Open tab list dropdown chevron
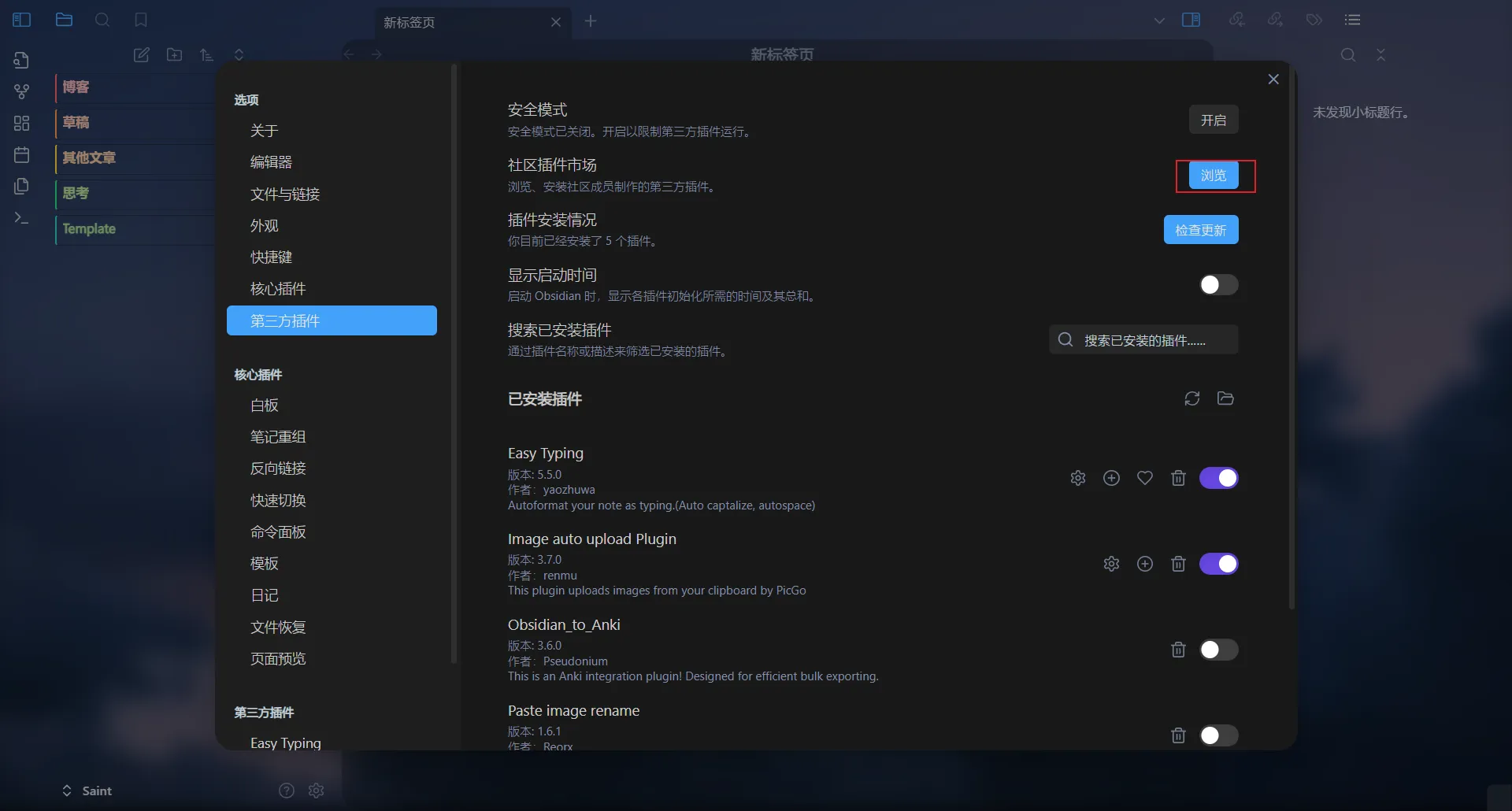 click(1159, 20)
